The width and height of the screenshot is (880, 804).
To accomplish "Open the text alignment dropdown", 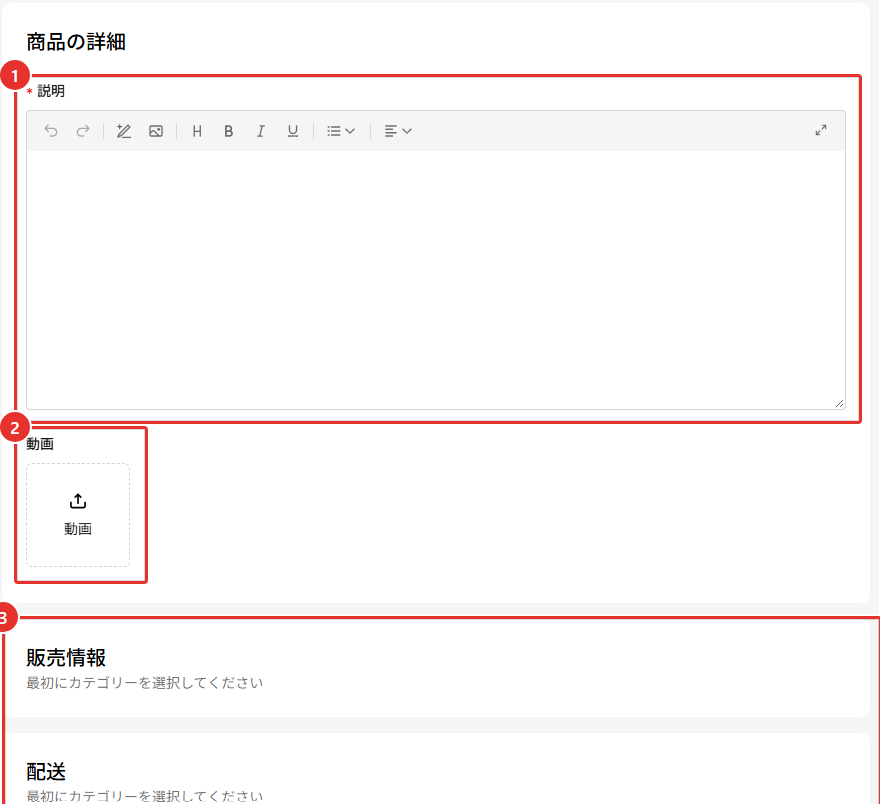I will [398, 131].
